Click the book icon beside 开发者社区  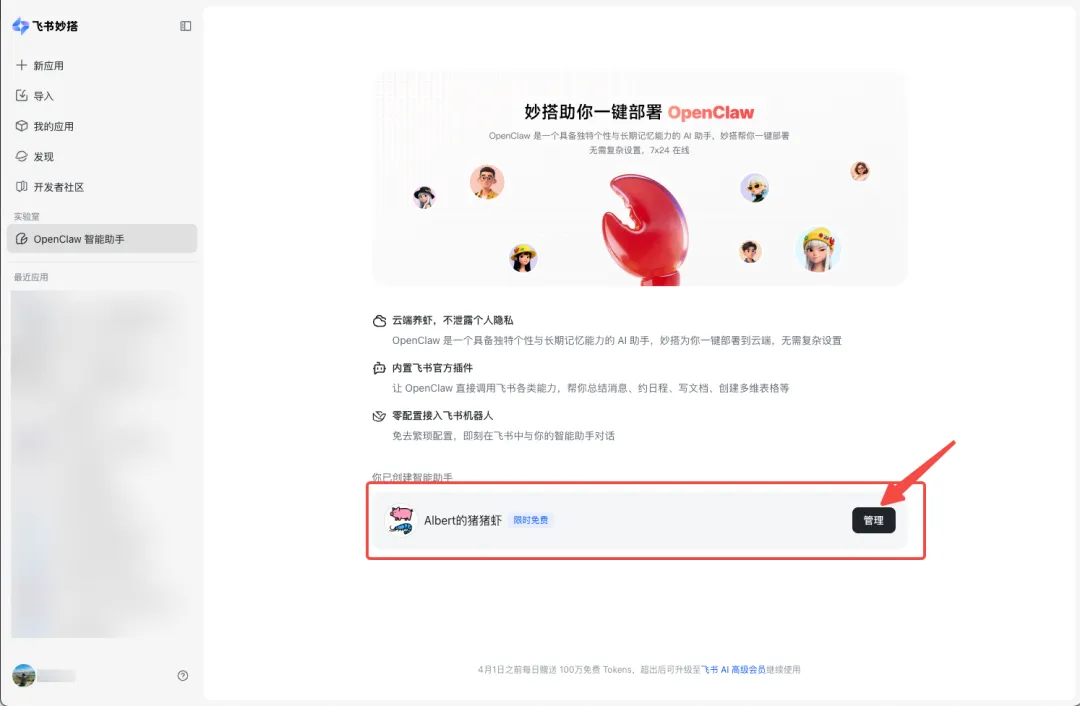pyautogui.click(x=21, y=187)
